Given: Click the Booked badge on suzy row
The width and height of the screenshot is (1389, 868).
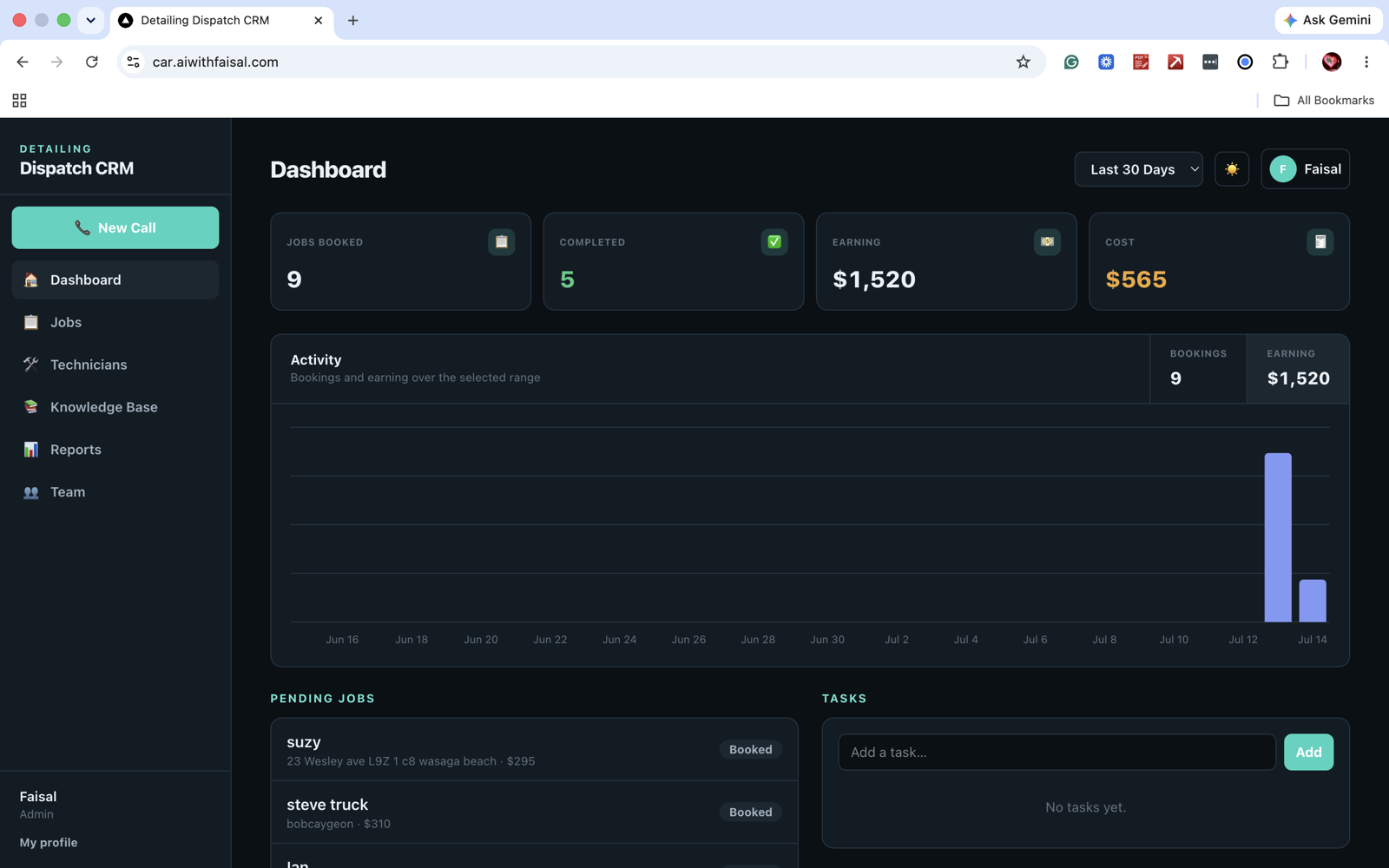Looking at the screenshot, I should [x=750, y=749].
